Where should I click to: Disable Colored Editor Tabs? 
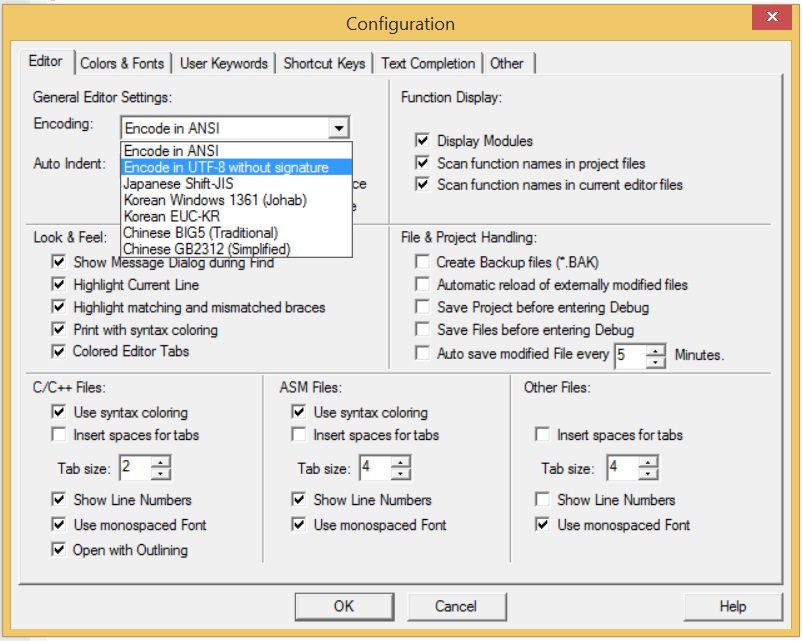point(59,351)
